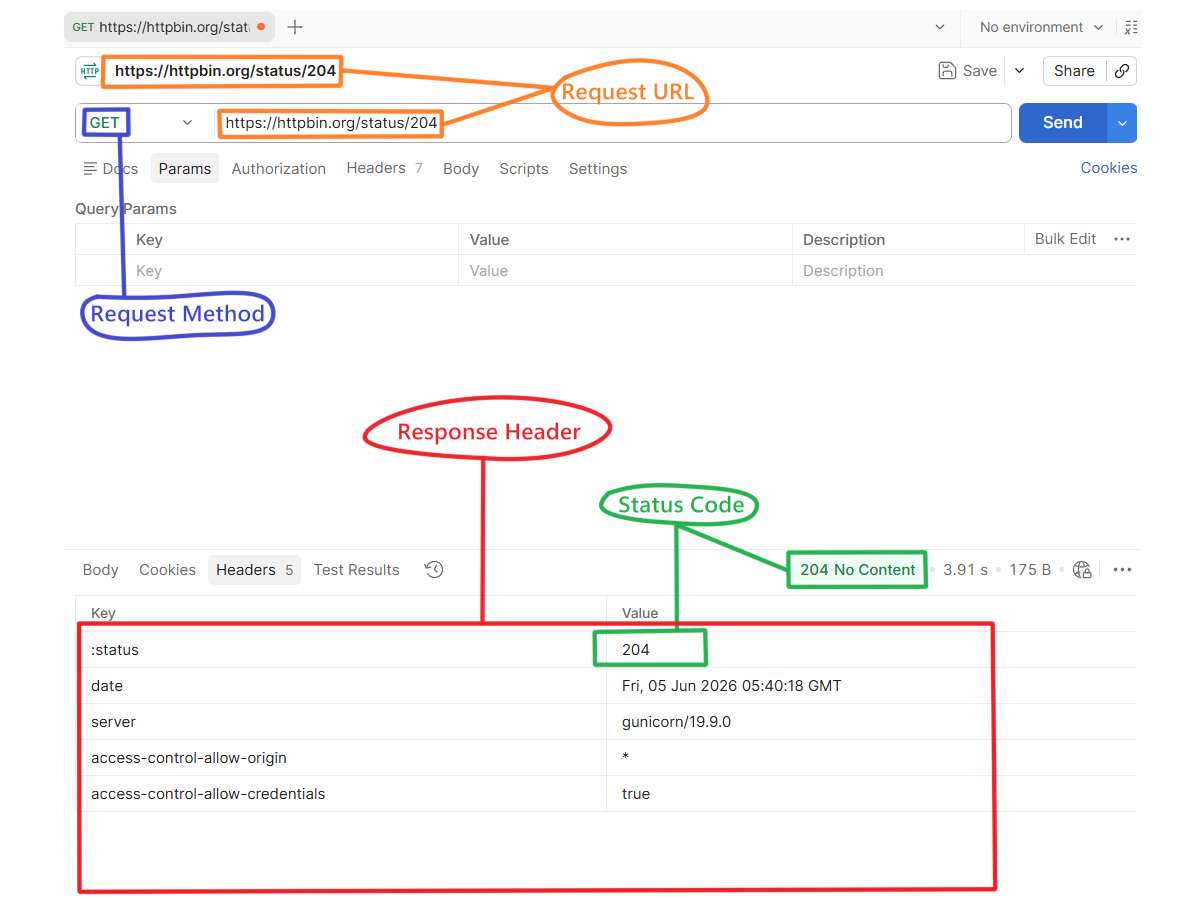Expand the open tabs list chevron

coord(939,27)
